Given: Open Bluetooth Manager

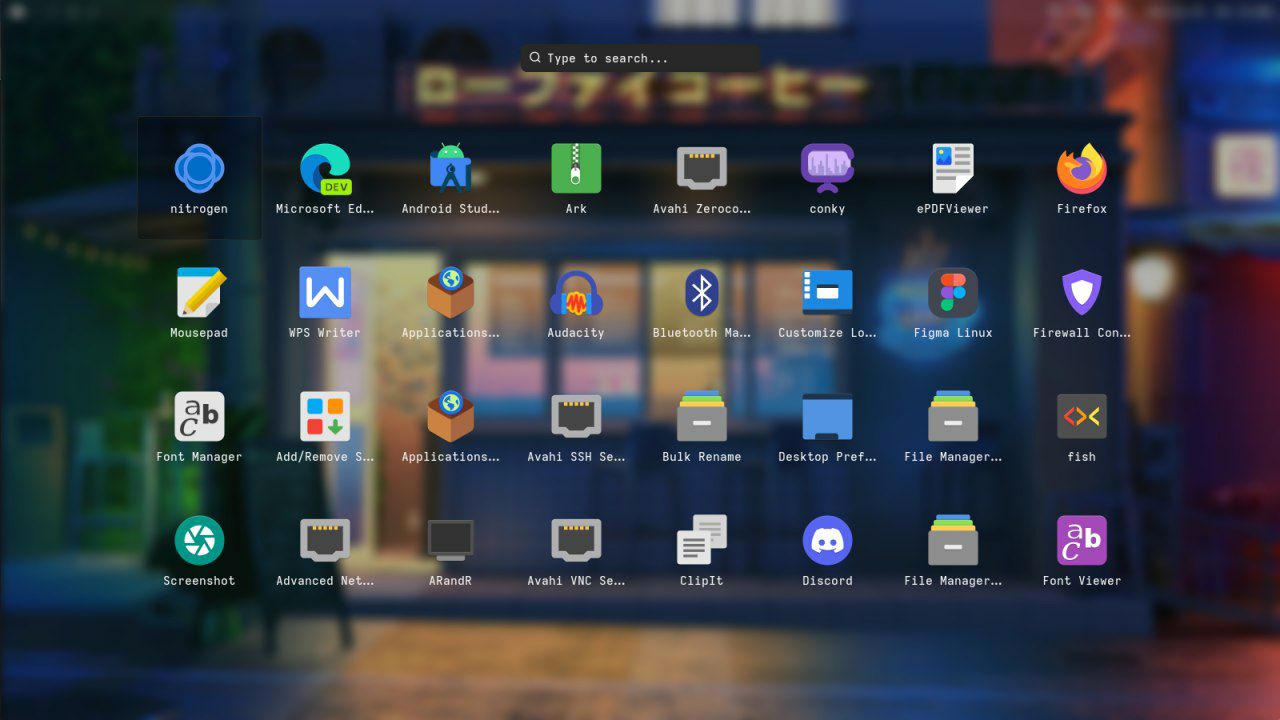Looking at the screenshot, I should pos(702,302).
